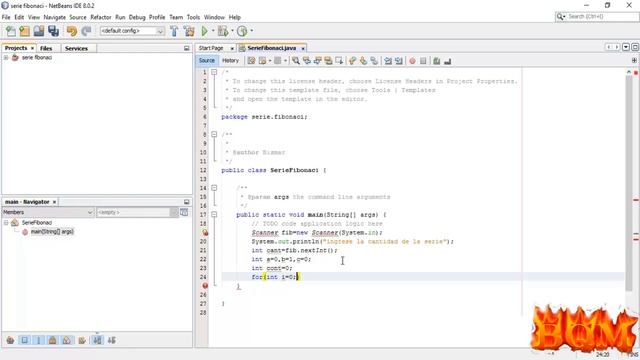The image size is (640, 360).
Task: Open the Tools menu
Action: tap(193, 17)
